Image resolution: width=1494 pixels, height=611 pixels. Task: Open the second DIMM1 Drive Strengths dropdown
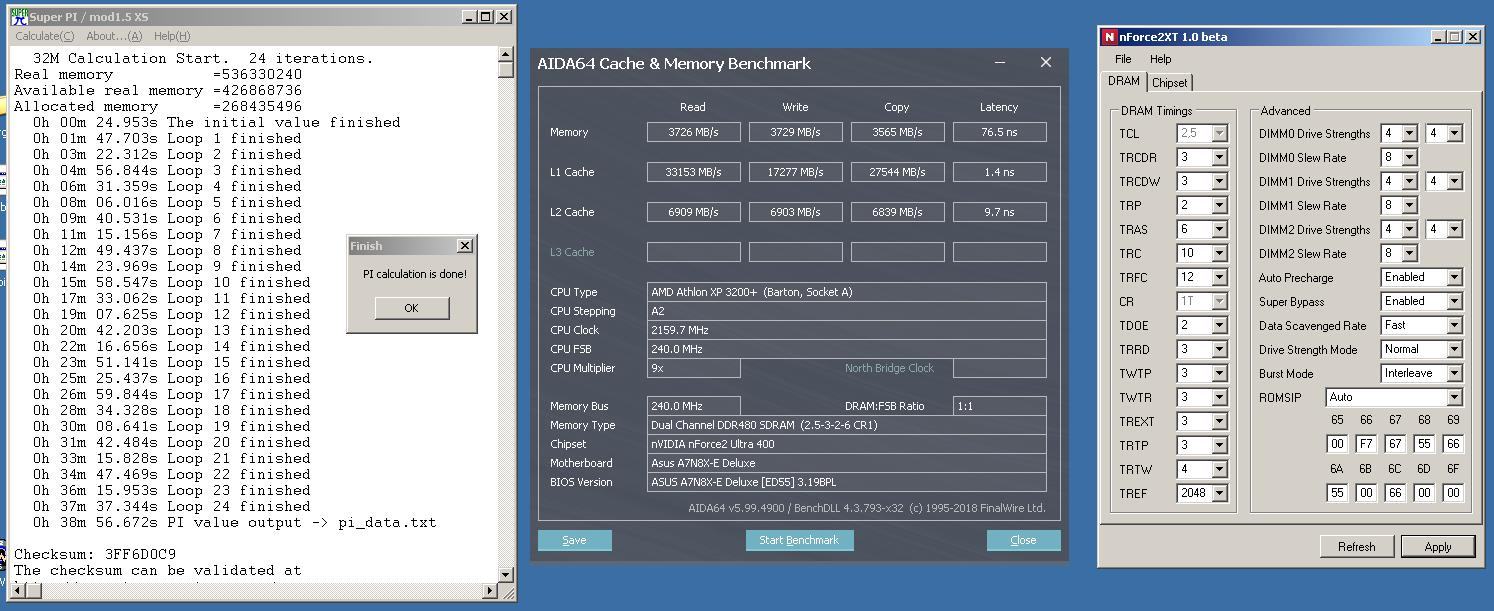click(1454, 181)
